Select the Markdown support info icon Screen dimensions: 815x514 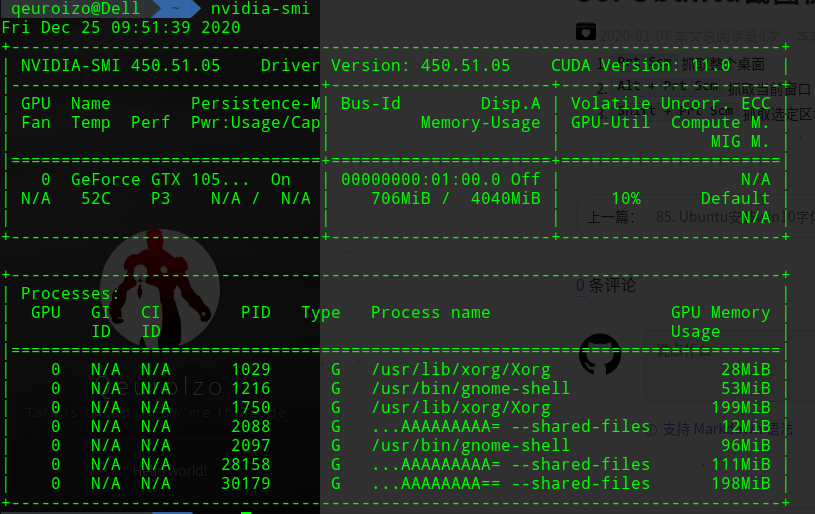651,428
